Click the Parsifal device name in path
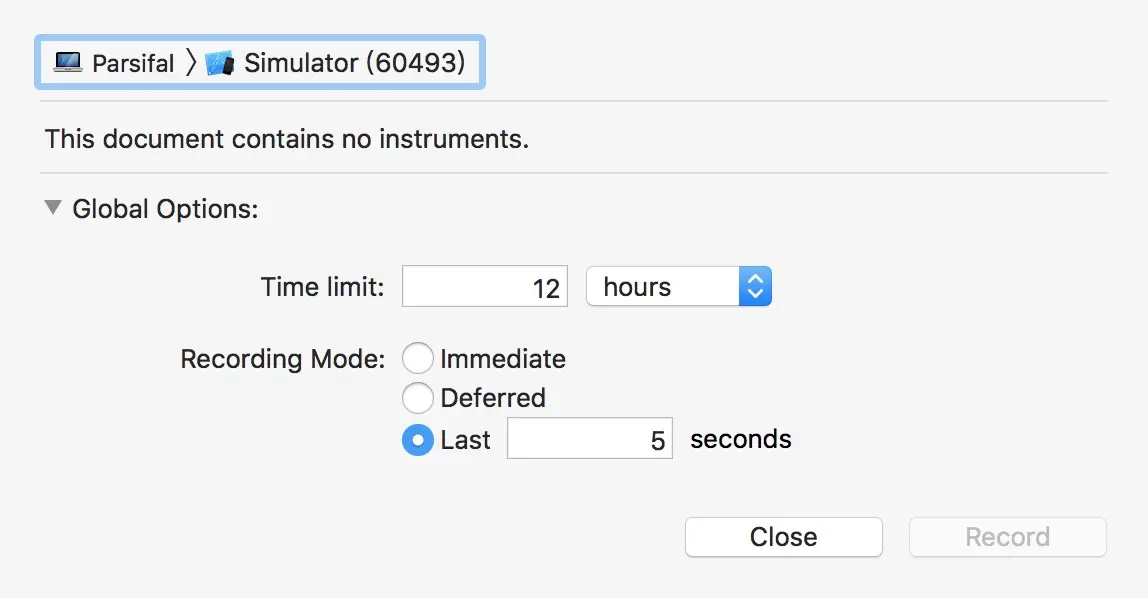The width and height of the screenshot is (1148, 598). coord(133,63)
